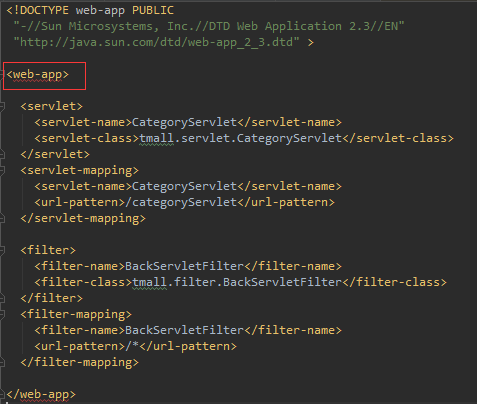The height and width of the screenshot is (404, 477).
Task: Collapse the fold marker beside opening <filter> tag
Action: pyautogui.click(x=2, y=250)
